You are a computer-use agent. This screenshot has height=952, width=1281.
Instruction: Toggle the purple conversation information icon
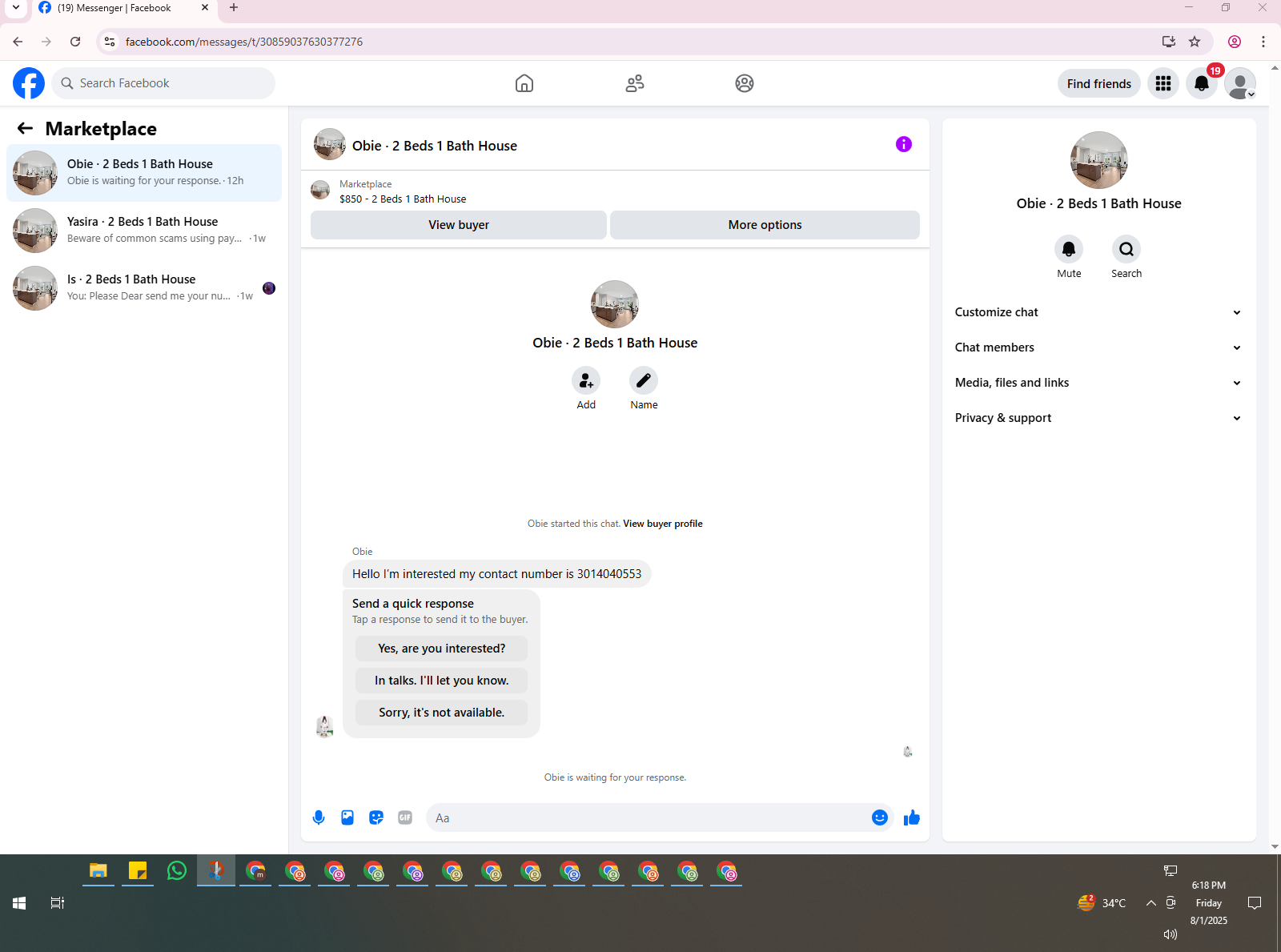pyautogui.click(x=904, y=144)
